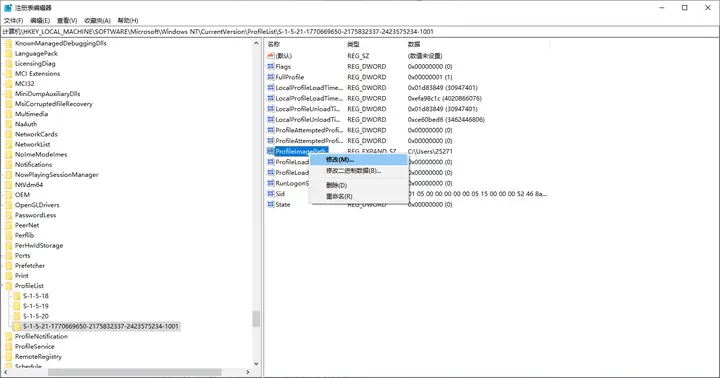This screenshot has height=378, width=720.
Task: Click the folder icon next to RemoteRegistry
Action: coord(9,356)
